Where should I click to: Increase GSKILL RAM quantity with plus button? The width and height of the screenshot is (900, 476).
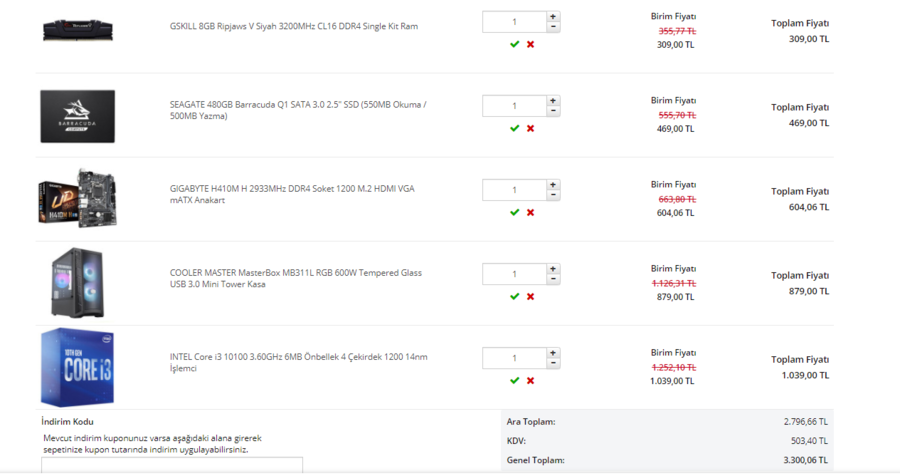pyautogui.click(x=553, y=17)
